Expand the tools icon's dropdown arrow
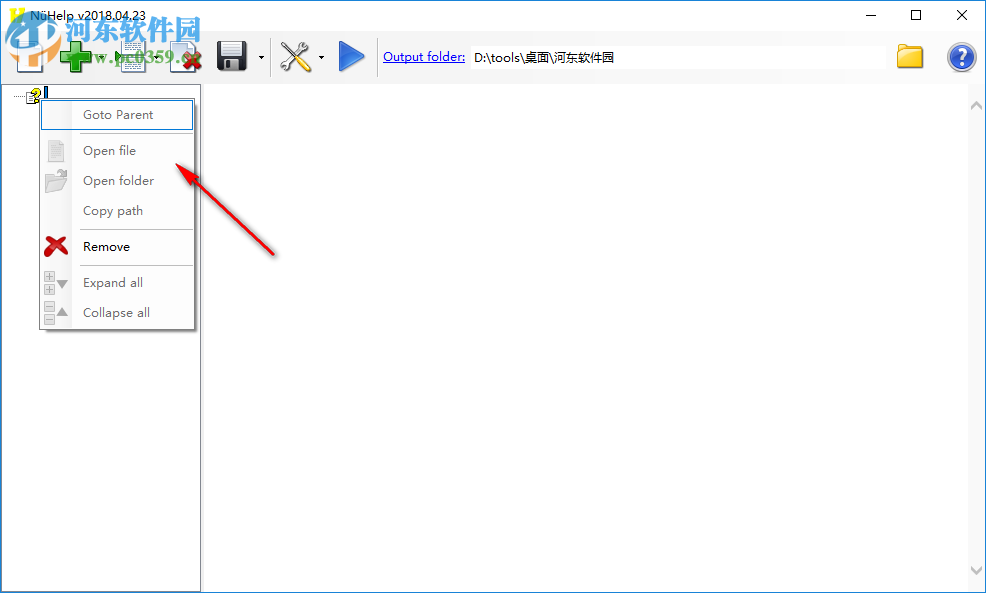 coord(321,57)
